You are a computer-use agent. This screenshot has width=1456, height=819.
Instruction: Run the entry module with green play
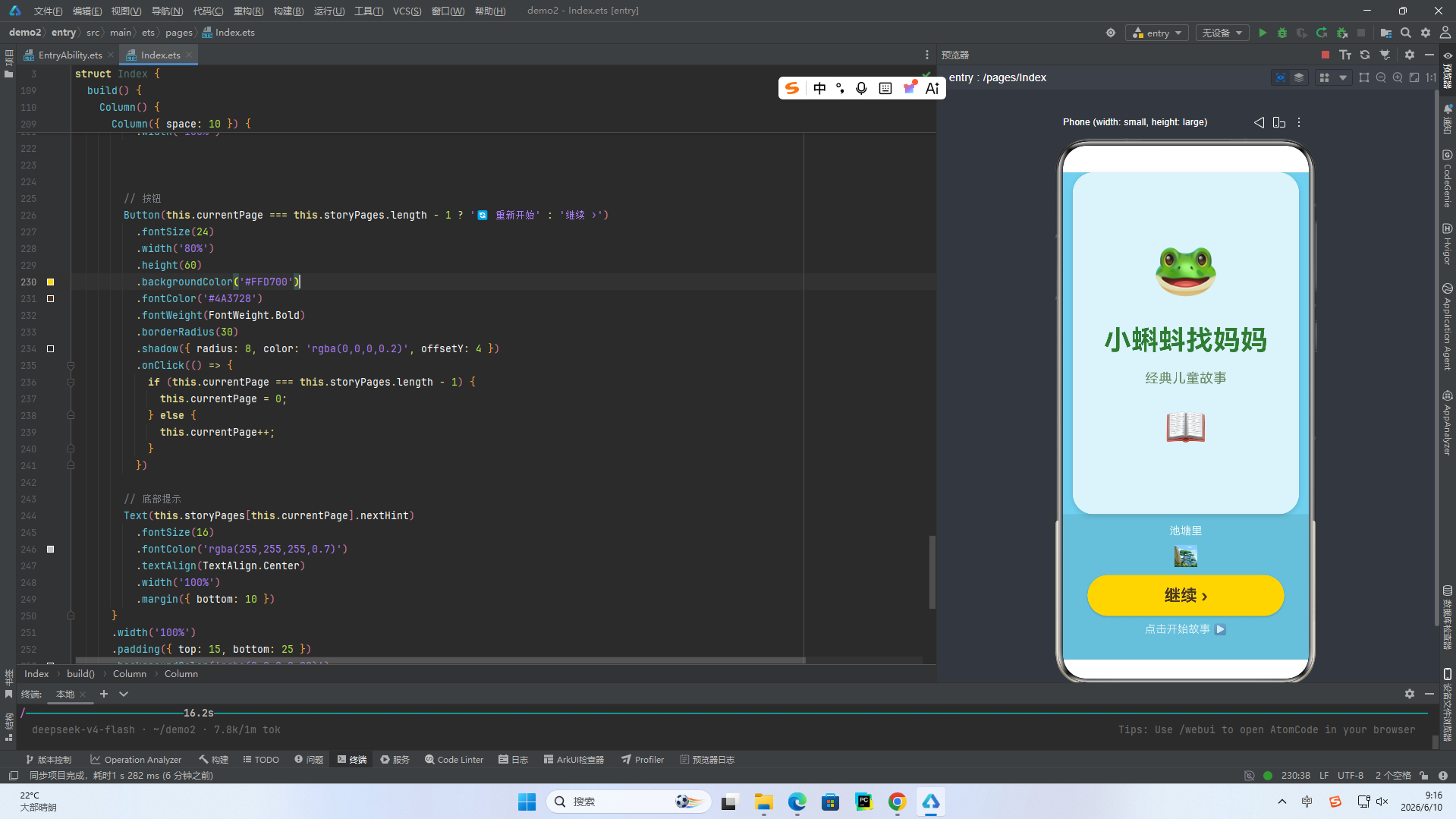[1263, 33]
